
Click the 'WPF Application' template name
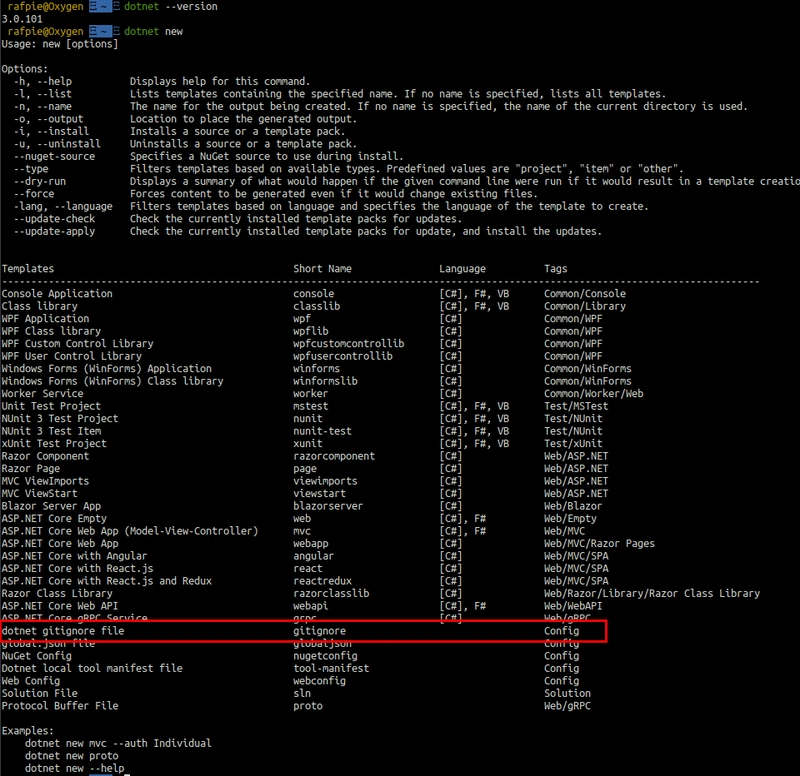click(45, 319)
